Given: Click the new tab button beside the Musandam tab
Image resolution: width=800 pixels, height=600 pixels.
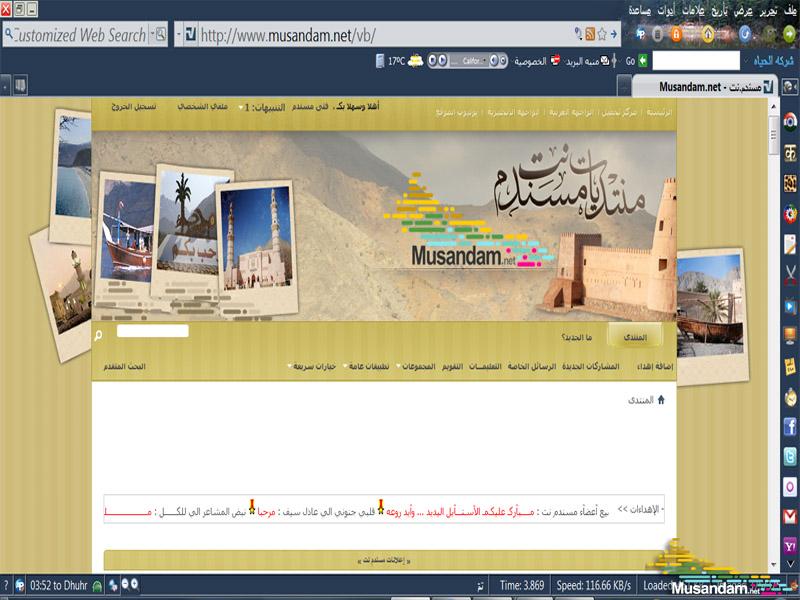Looking at the screenshot, I should pyautogui.click(x=624, y=86).
